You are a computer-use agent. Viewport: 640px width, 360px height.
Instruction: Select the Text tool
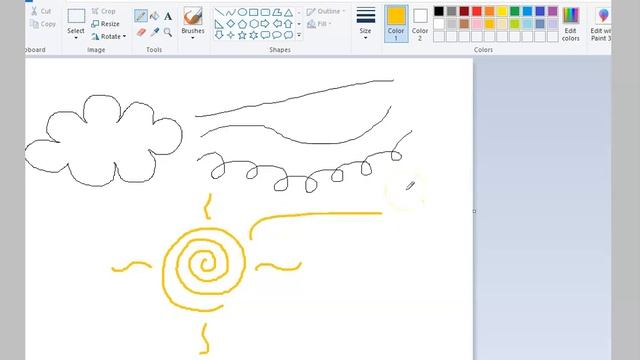pos(168,16)
